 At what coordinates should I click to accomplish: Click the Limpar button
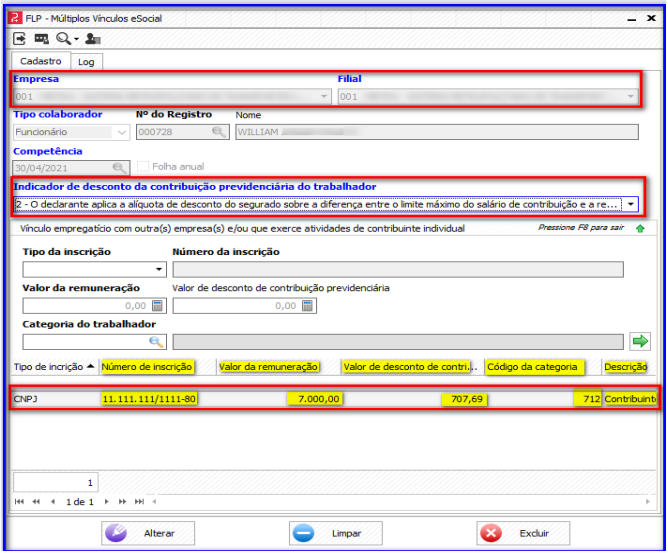[x=336, y=533]
